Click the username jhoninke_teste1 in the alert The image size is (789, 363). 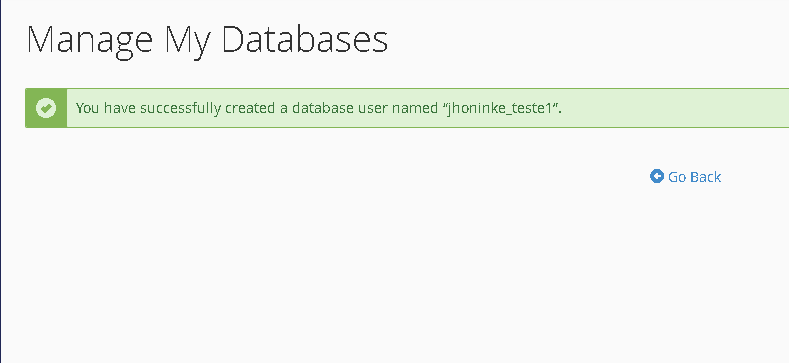[x=500, y=108]
